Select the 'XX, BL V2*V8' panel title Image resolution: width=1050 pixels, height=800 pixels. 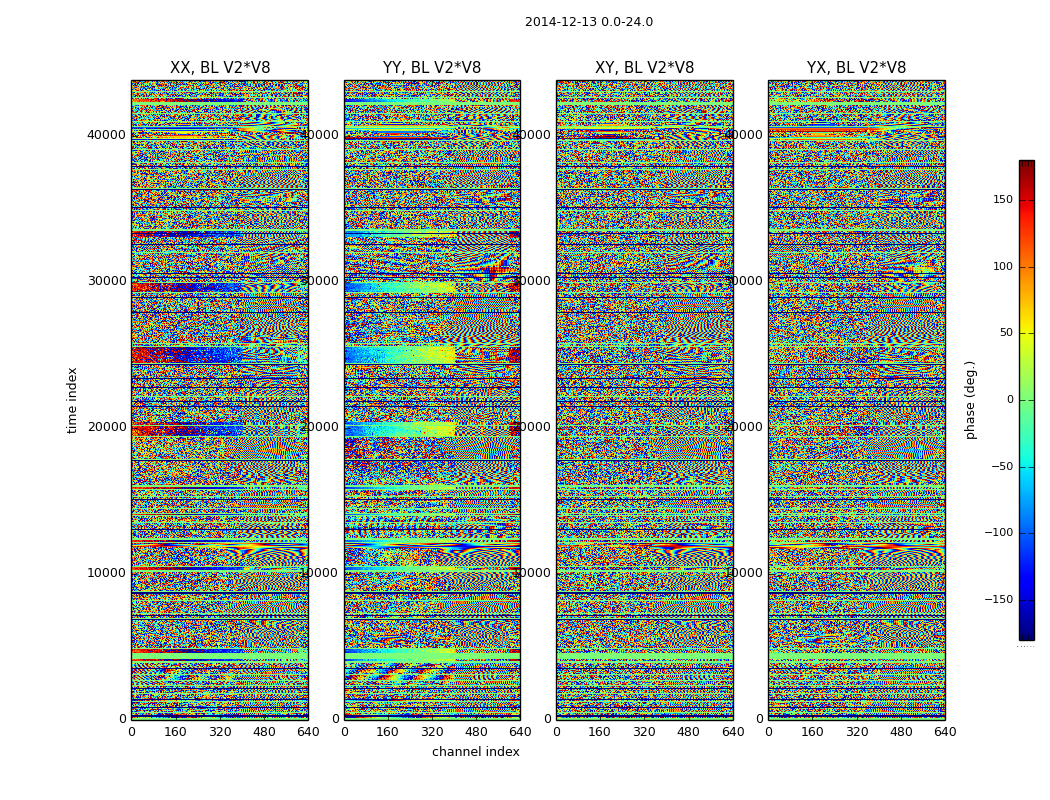pyautogui.click(x=220, y=68)
